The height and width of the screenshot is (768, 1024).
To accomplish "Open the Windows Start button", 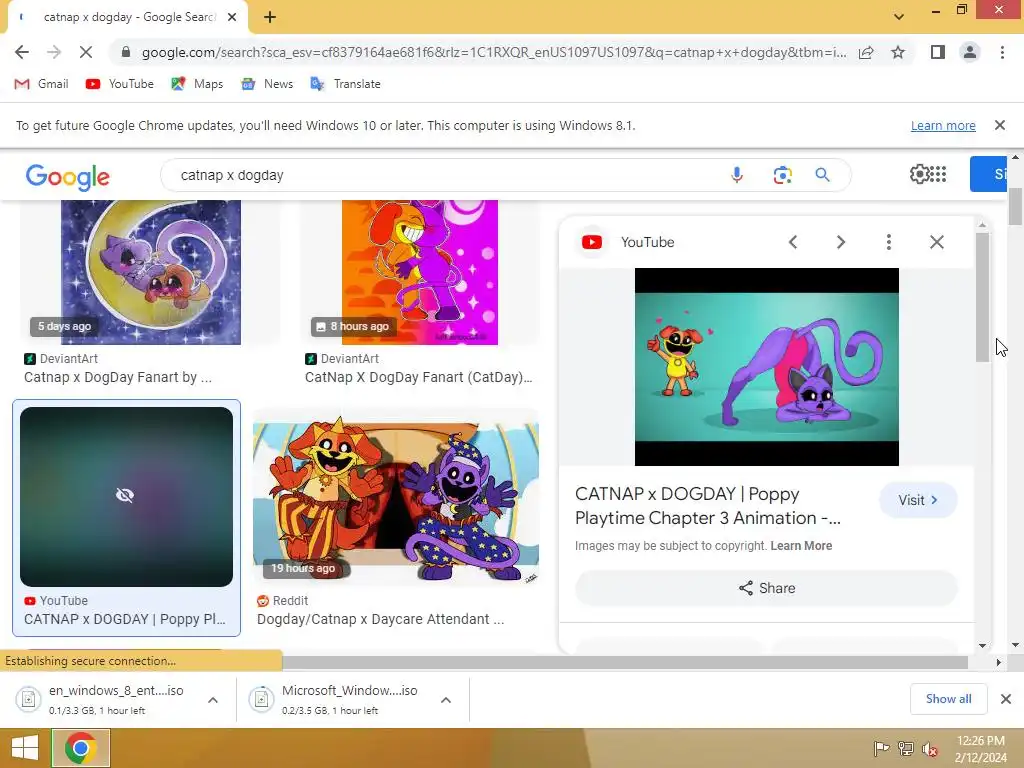I will pos(25,748).
